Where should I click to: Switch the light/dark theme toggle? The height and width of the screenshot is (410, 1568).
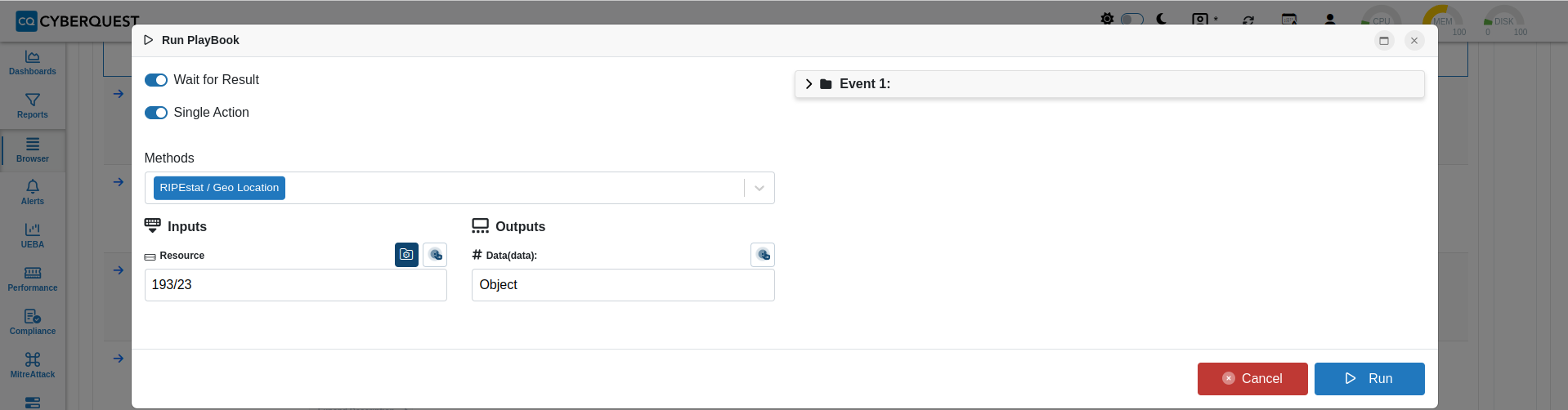[1132, 19]
